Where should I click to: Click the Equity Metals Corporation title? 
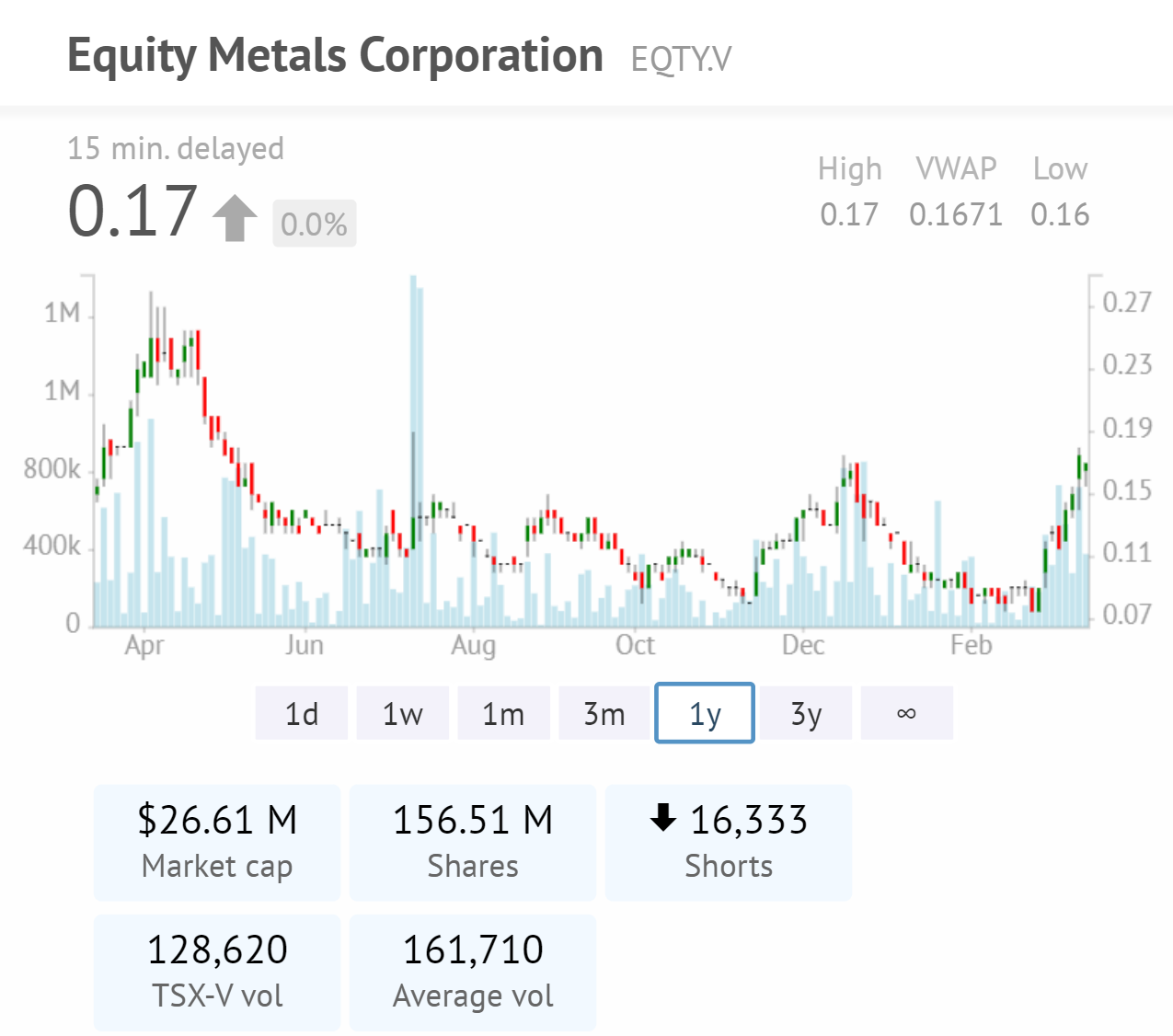tap(335, 55)
